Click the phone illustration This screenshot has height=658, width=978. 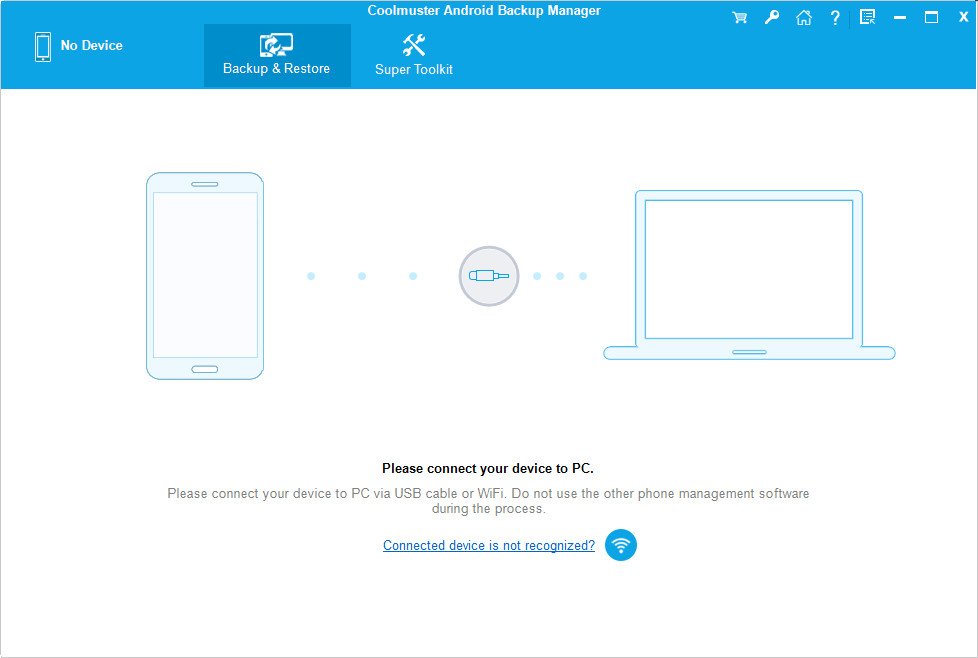pos(205,276)
